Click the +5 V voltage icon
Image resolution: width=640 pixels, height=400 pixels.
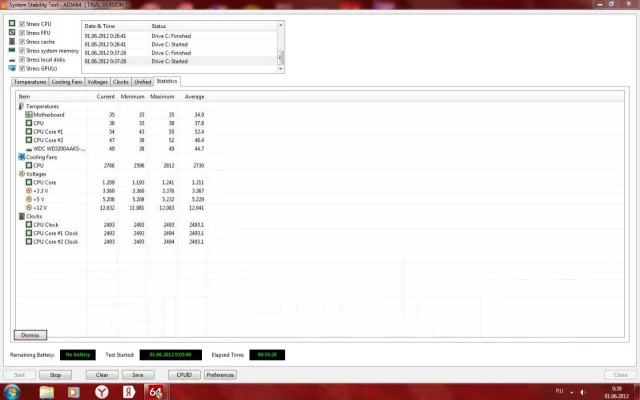click(x=29, y=199)
